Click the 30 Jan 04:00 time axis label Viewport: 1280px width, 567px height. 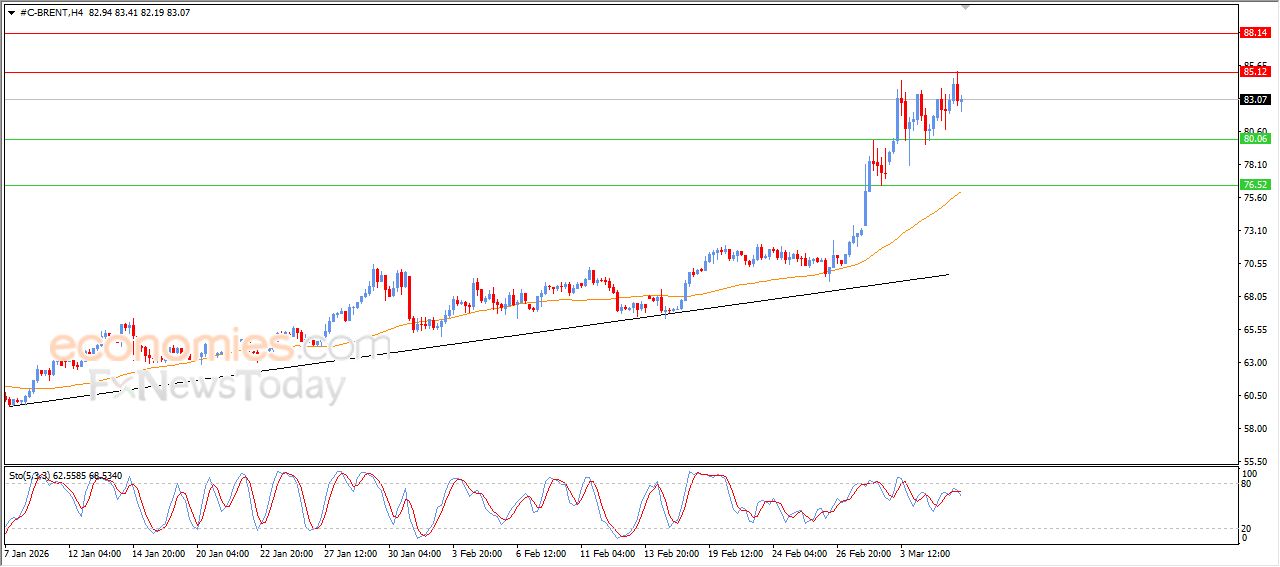(x=416, y=553)
